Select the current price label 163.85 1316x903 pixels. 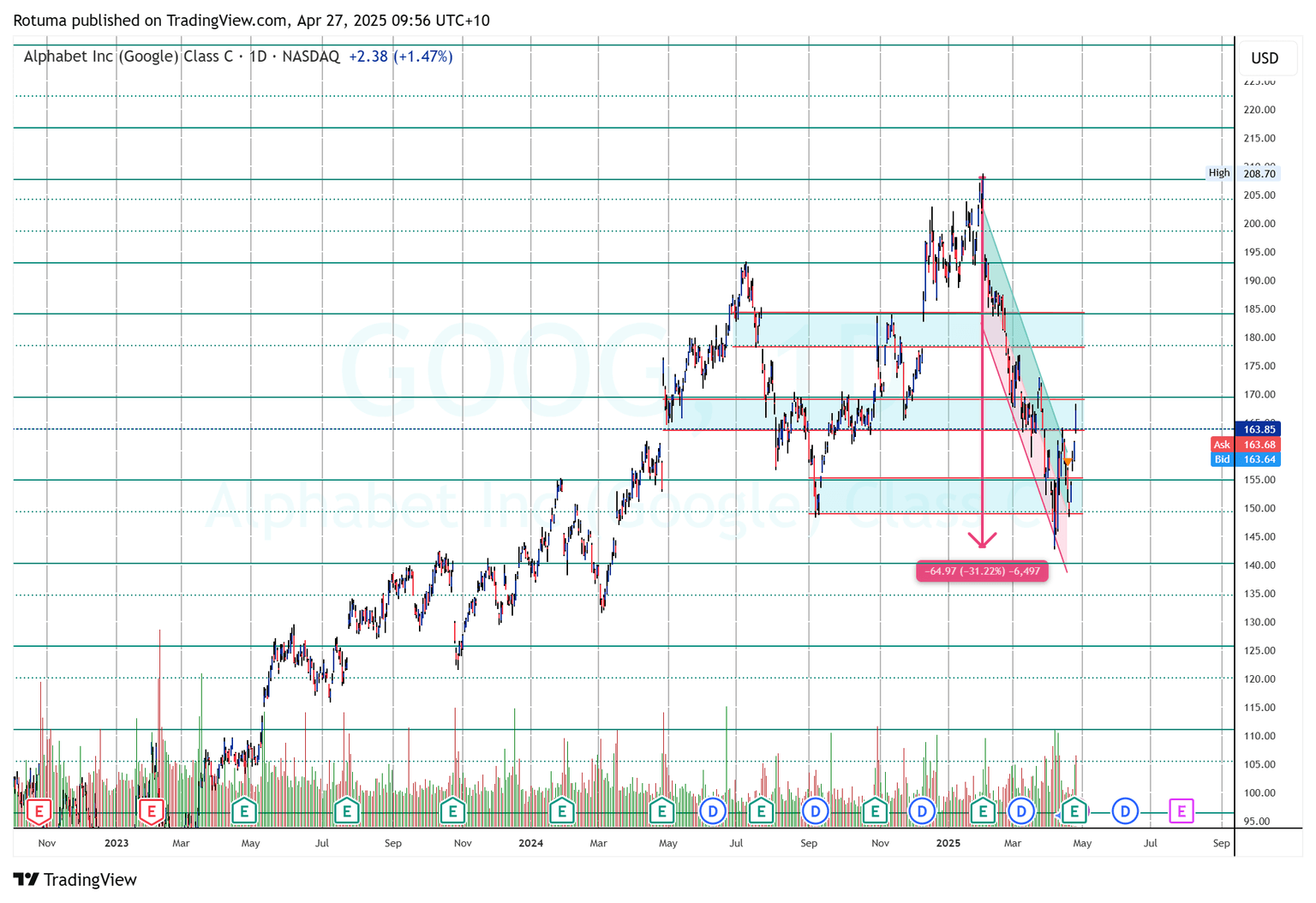pos(1259,429)
